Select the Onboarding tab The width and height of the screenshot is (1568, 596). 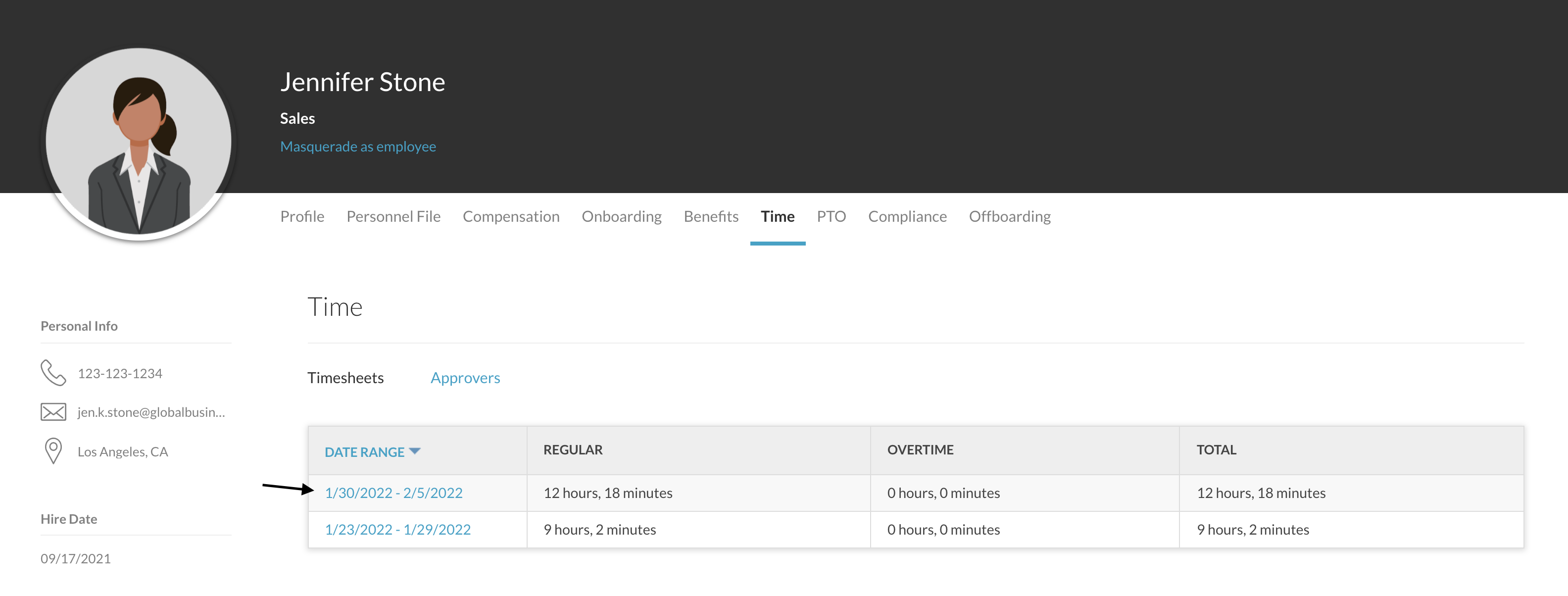click(x=622, y=216)
